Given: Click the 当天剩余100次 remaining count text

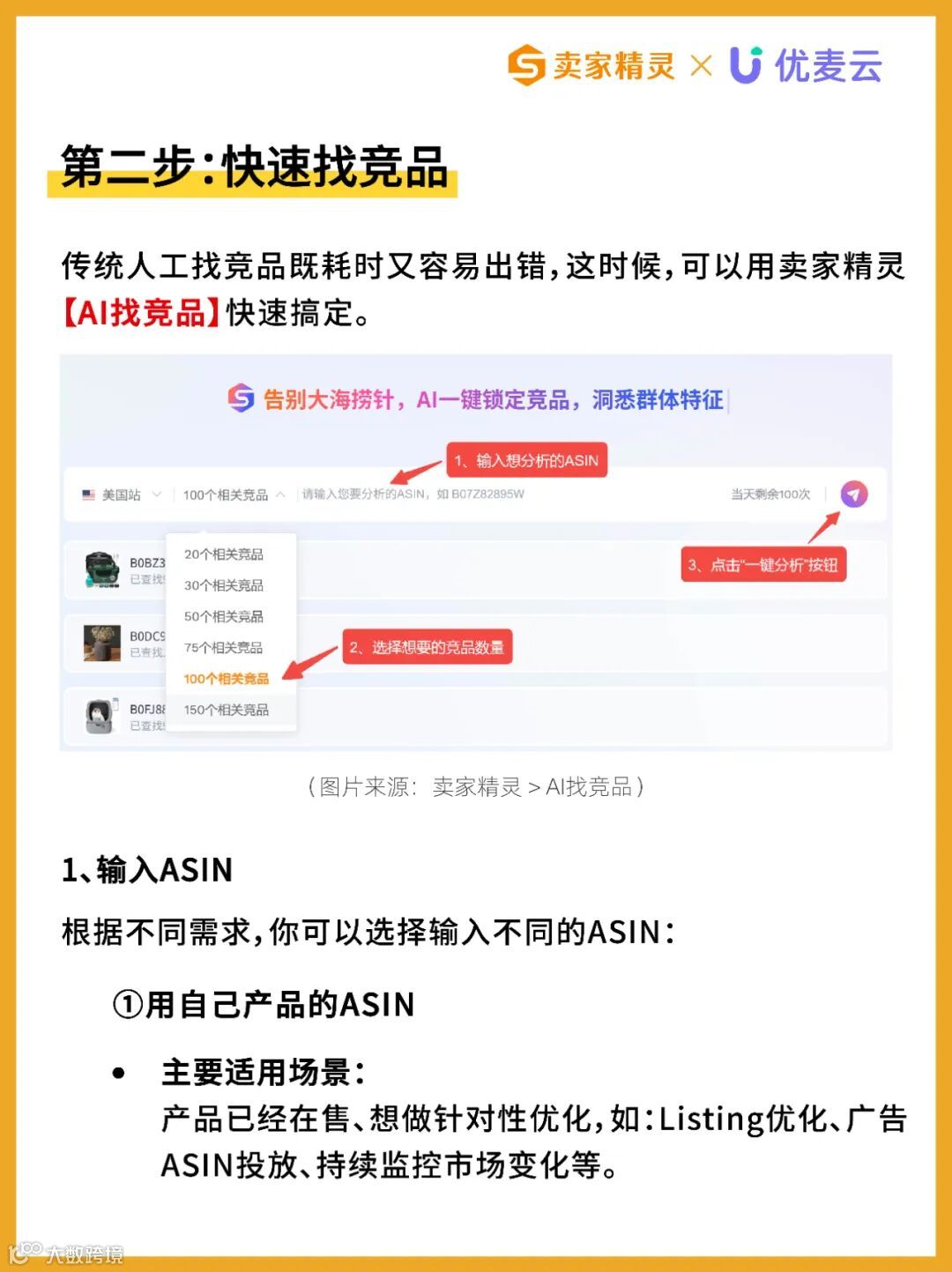Looking at the screenshot, I should pyautogui.click(x=770, y=494).
